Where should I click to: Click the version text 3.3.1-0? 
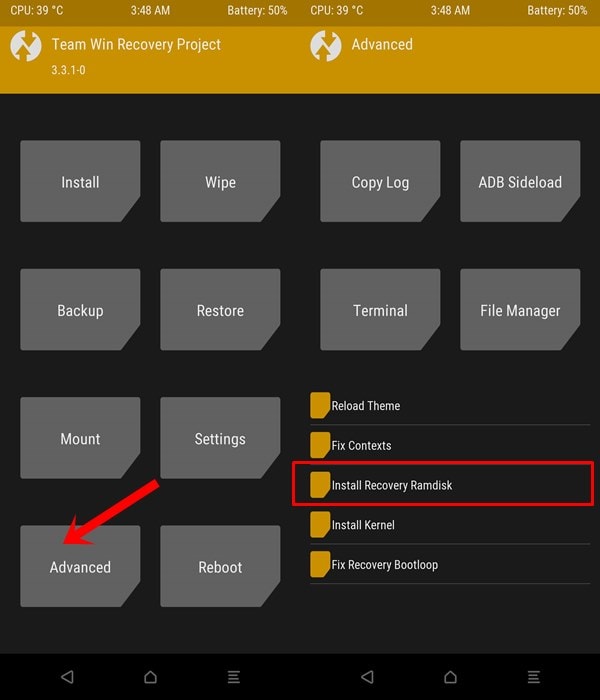click(x=68, y=70)
